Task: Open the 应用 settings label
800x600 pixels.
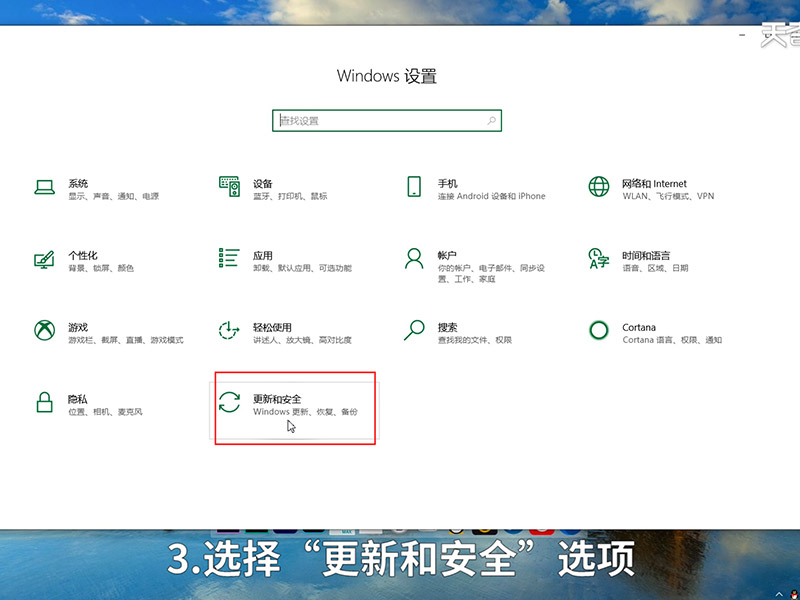Action: tap(263, 256)
